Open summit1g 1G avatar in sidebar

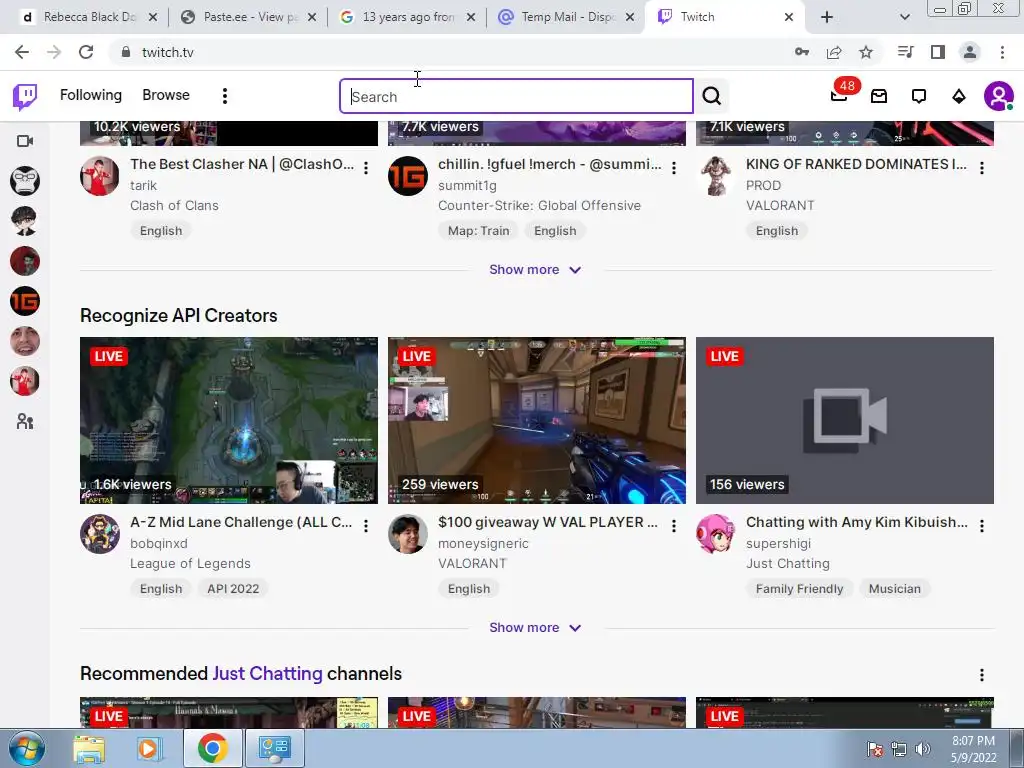(25, 301)
